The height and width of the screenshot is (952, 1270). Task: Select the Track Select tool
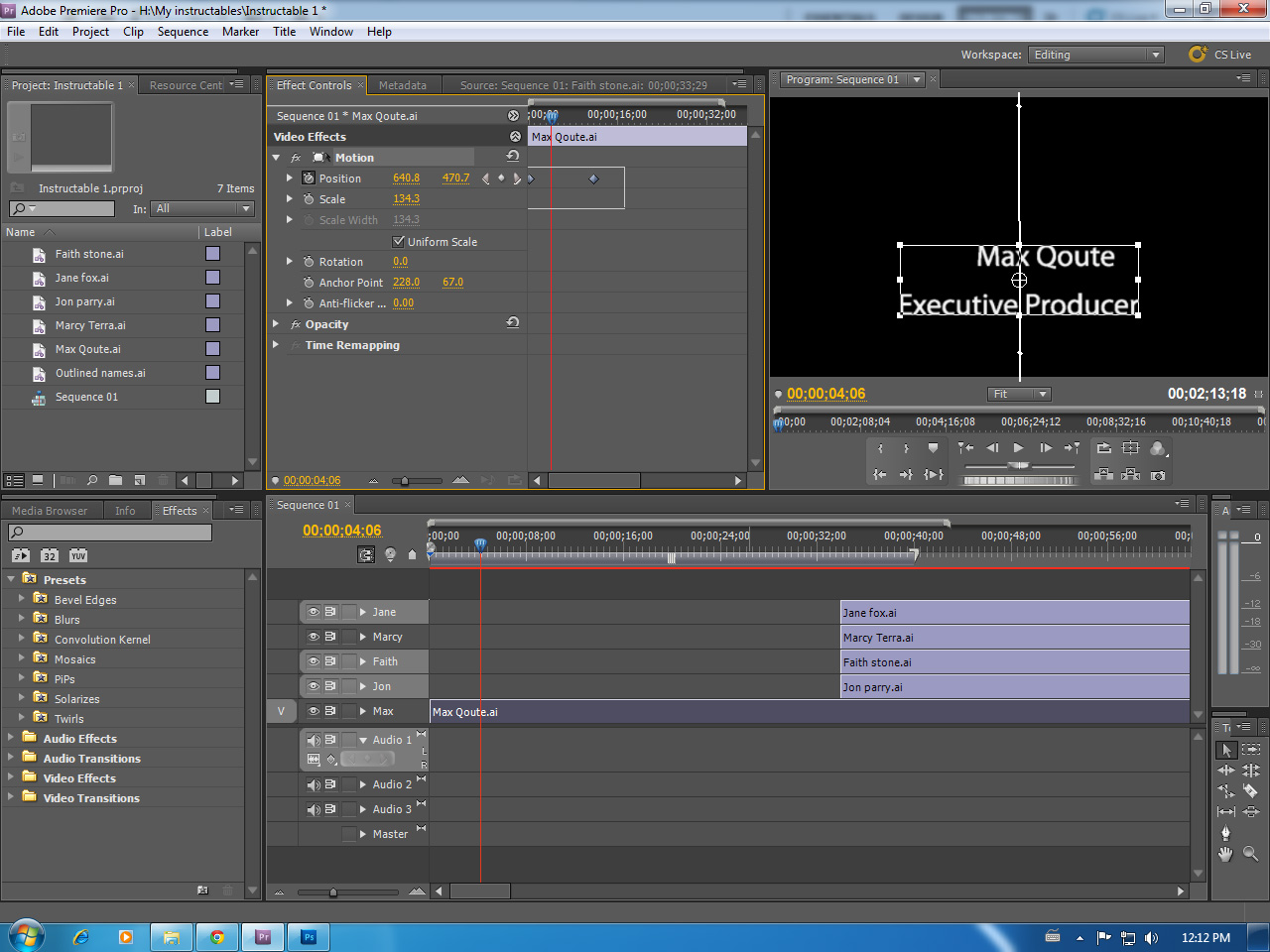pyautogui.click(x=1251, y=749)
